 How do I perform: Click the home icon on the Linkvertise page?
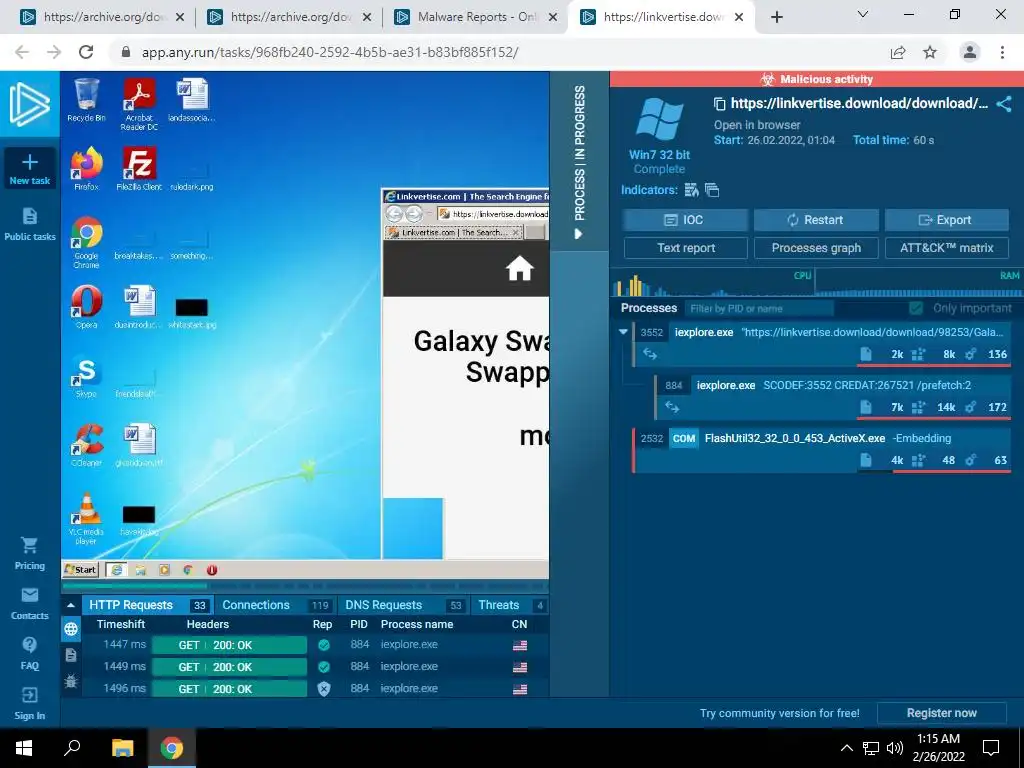coord(520,268)
